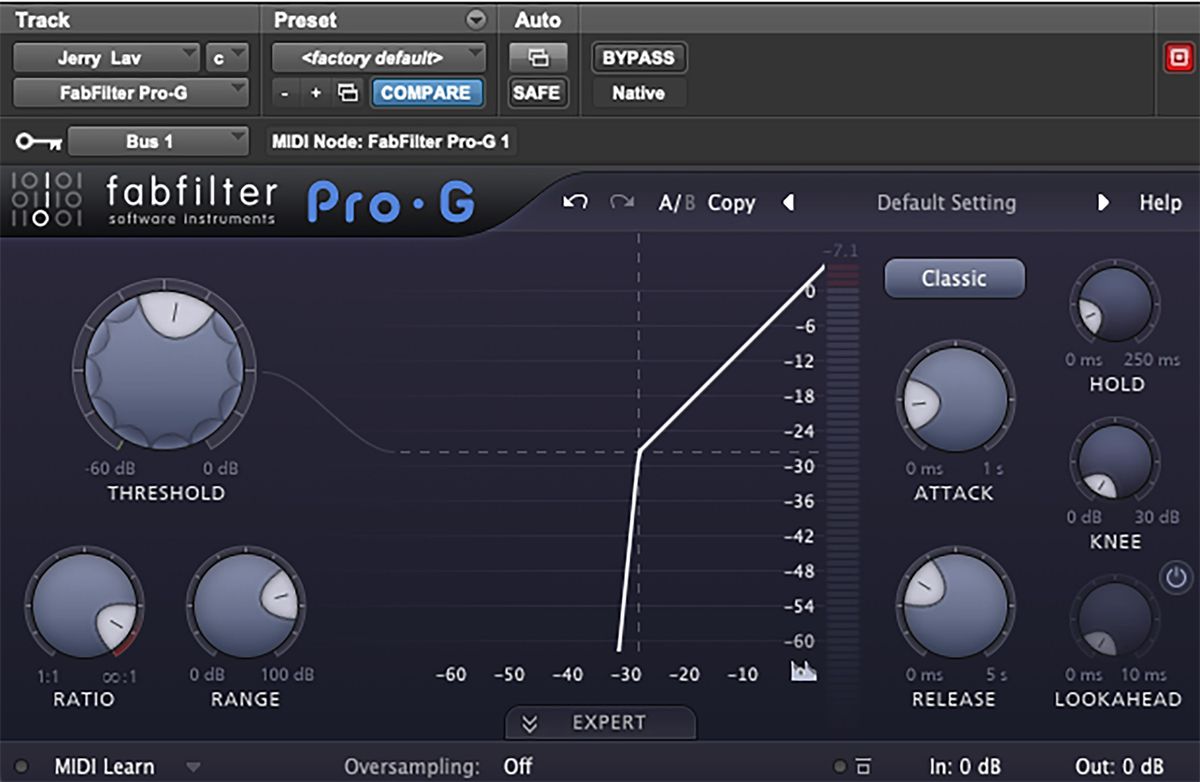
Task: Click the MIDI Learn label
Action: coord(105,767)
